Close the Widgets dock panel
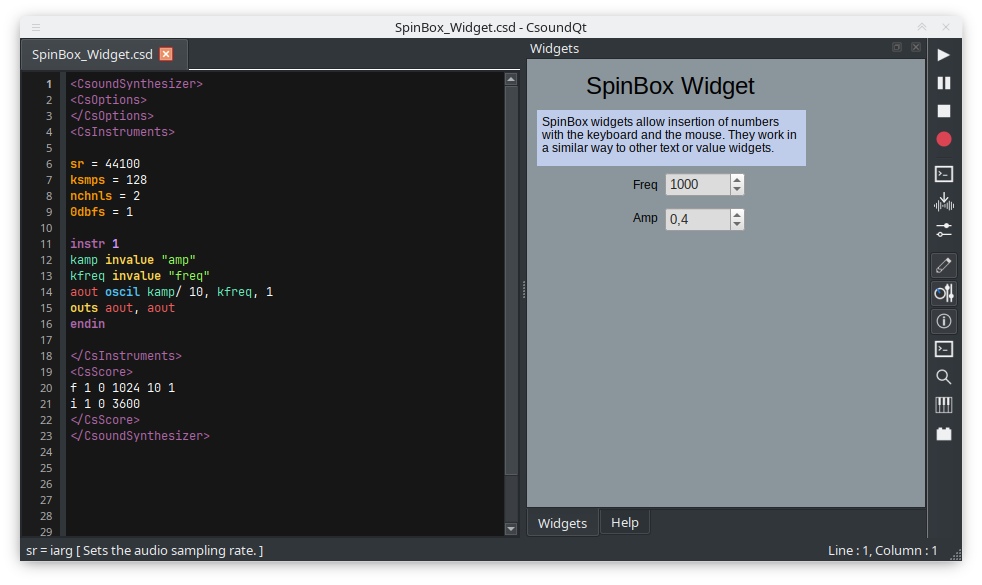982x585 pixels. pyautogui.click(x=916, y=48)
